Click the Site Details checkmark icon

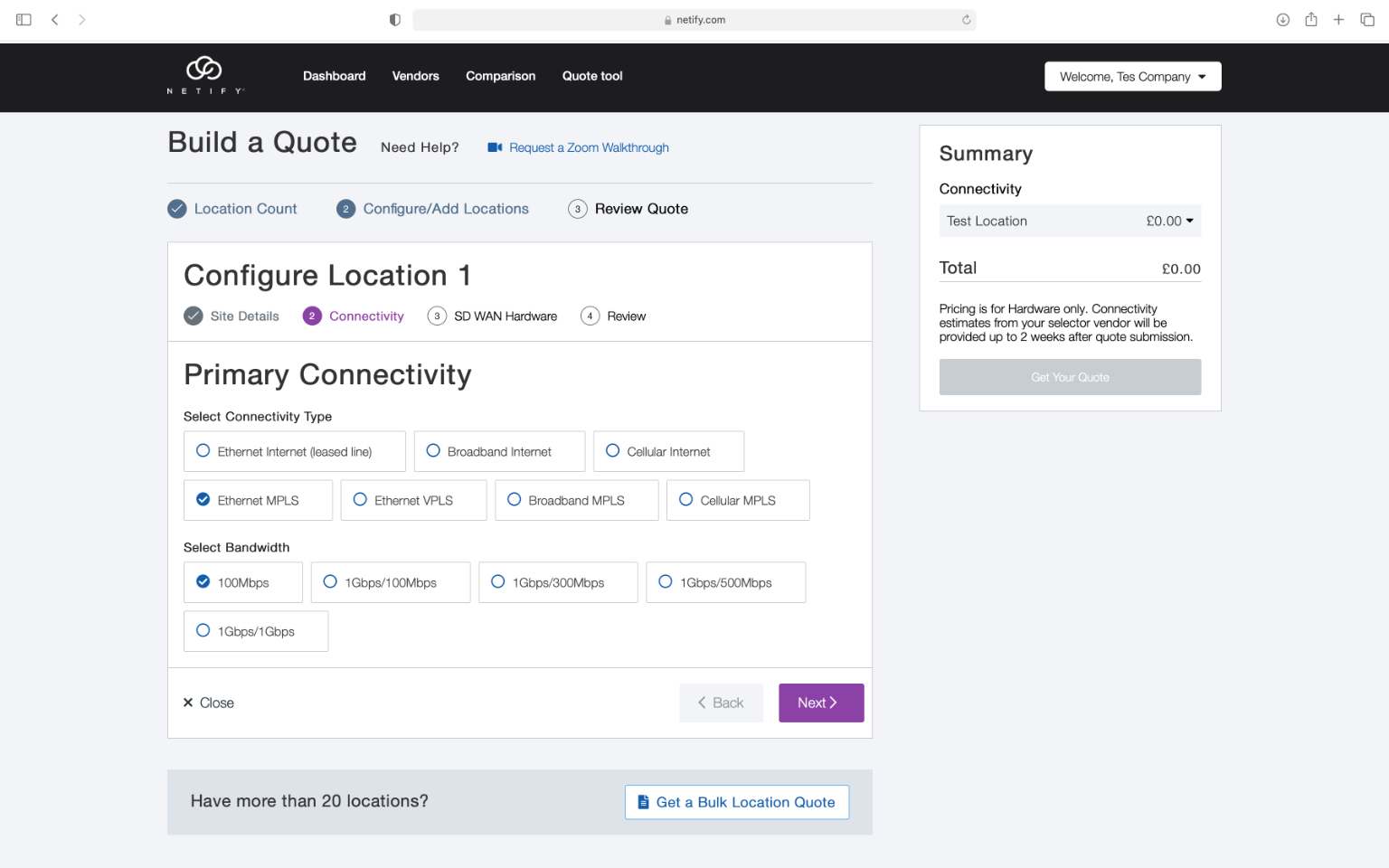pyautogui.click(x=194, y=316)
